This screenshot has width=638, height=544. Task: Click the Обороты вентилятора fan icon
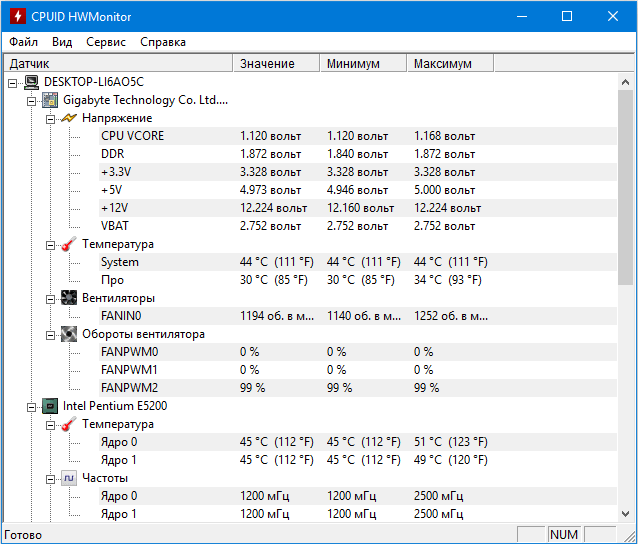tap(68, 334)
